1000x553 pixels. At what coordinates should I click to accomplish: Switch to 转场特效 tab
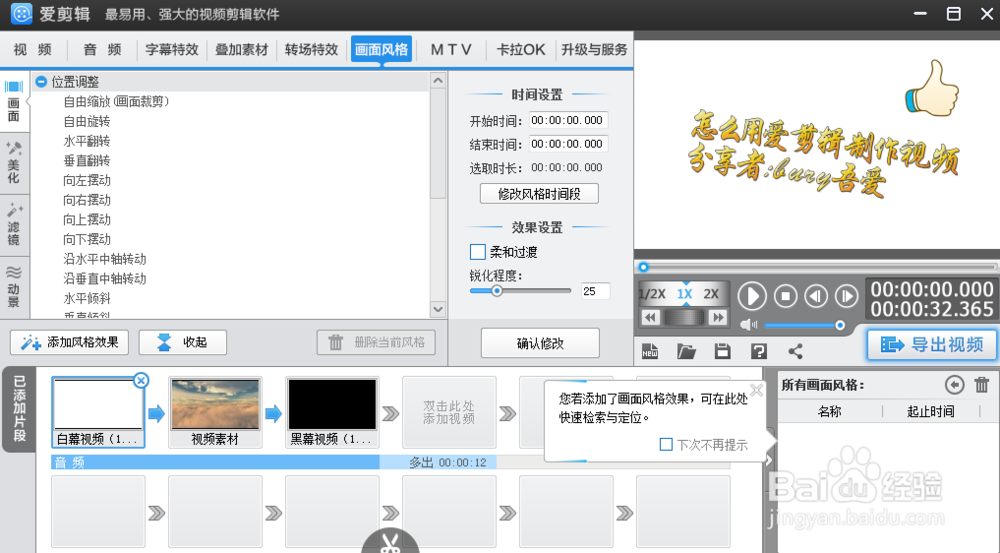tap(311, 50)
